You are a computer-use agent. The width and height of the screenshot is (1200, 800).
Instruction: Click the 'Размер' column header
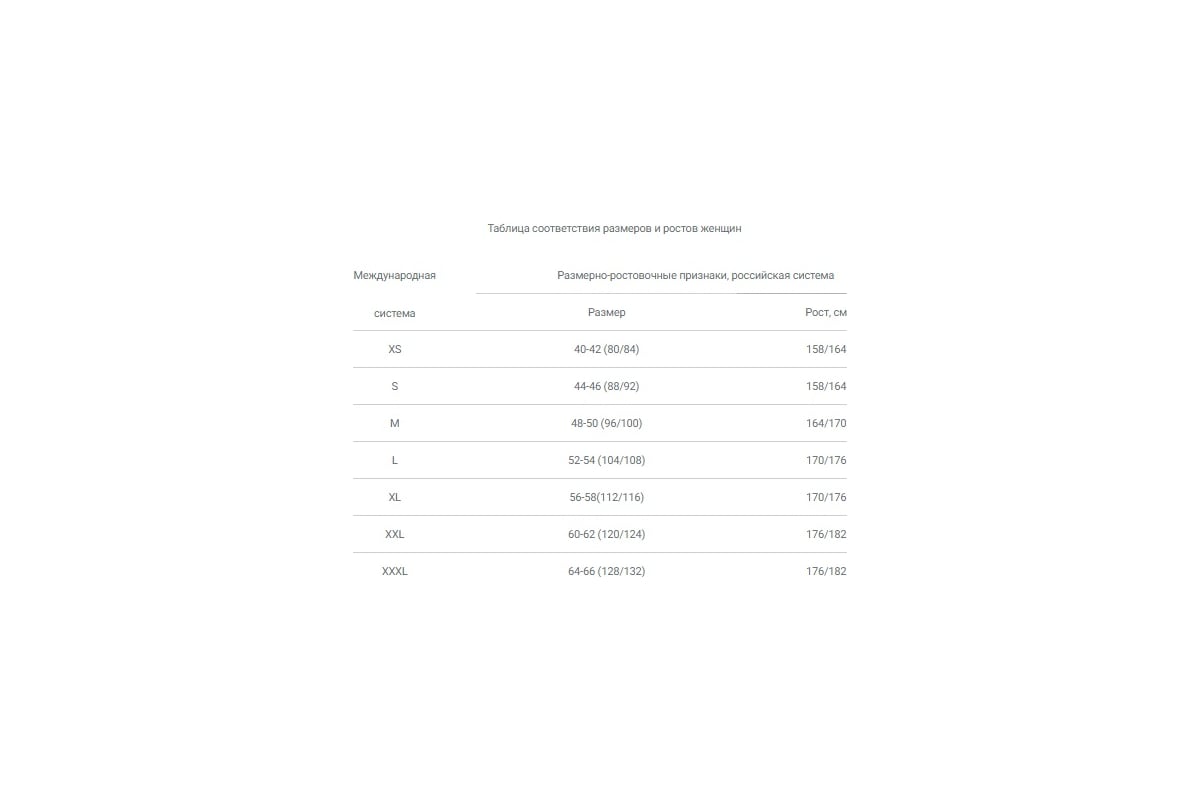[606, 313]
